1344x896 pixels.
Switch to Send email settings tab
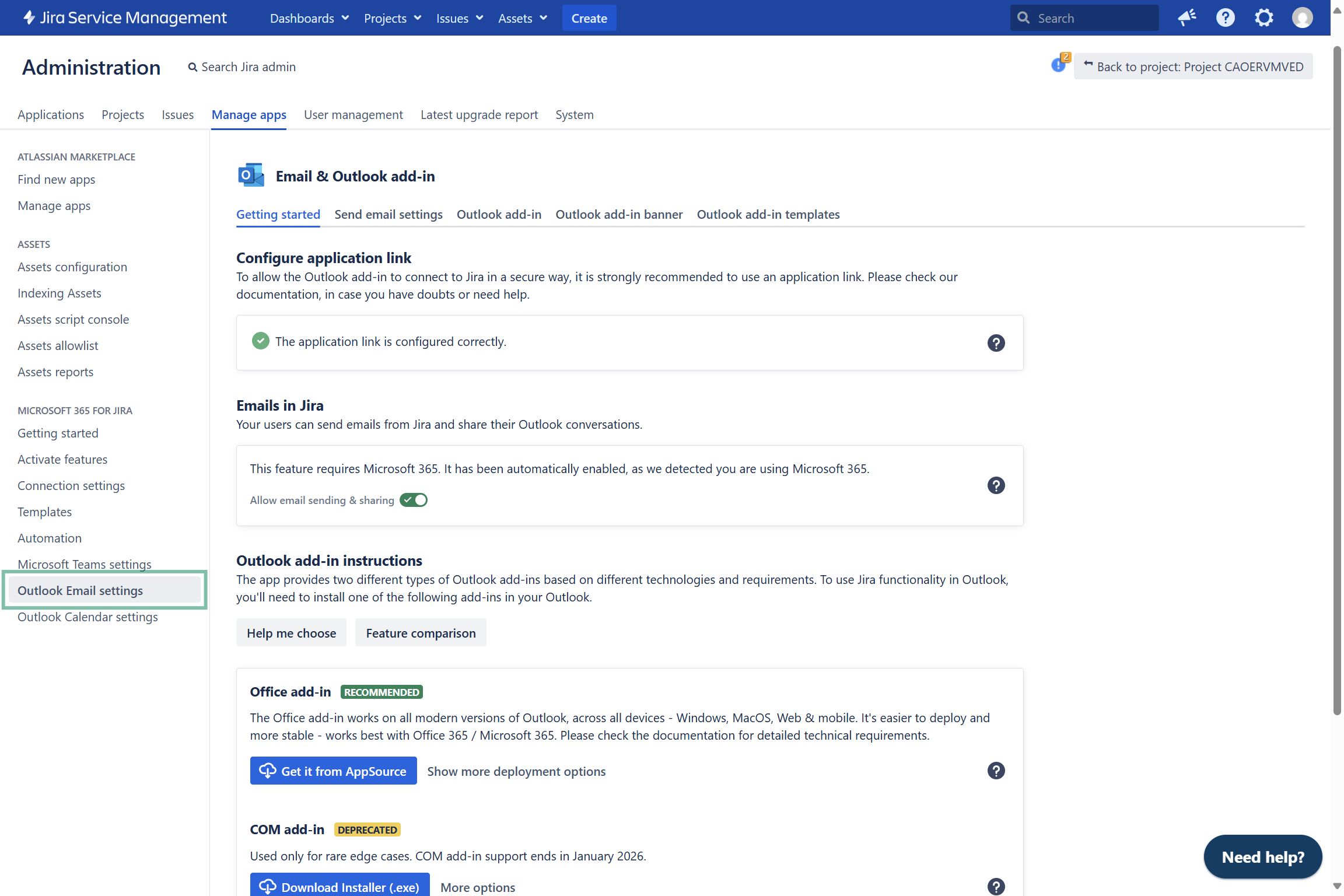tap(388, 215)
